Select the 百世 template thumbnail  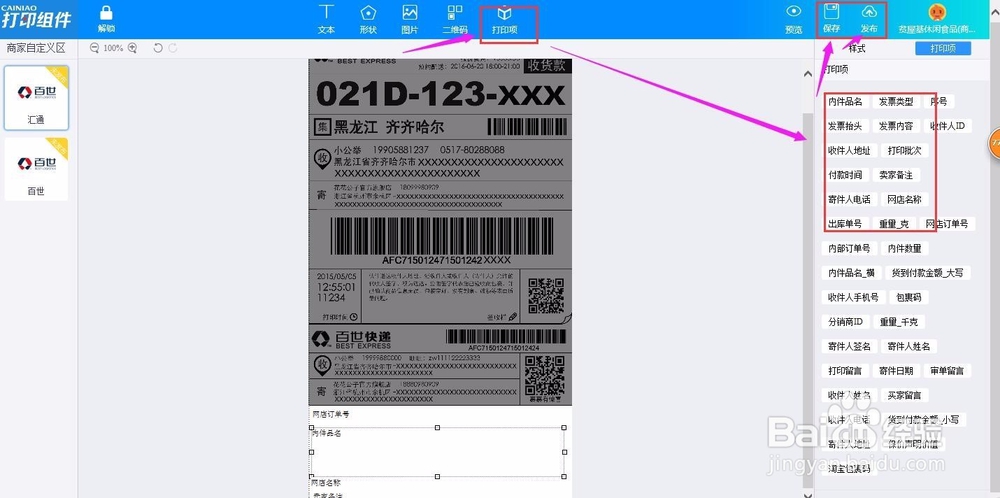(36, 169)
